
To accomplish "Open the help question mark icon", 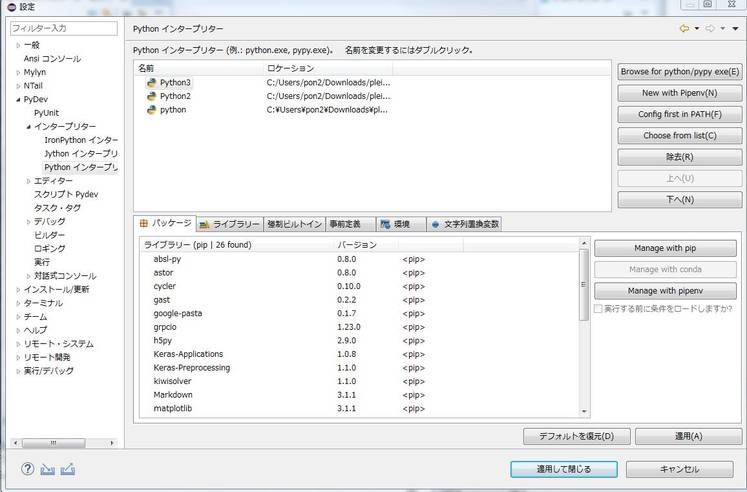I will coord(28,469).
